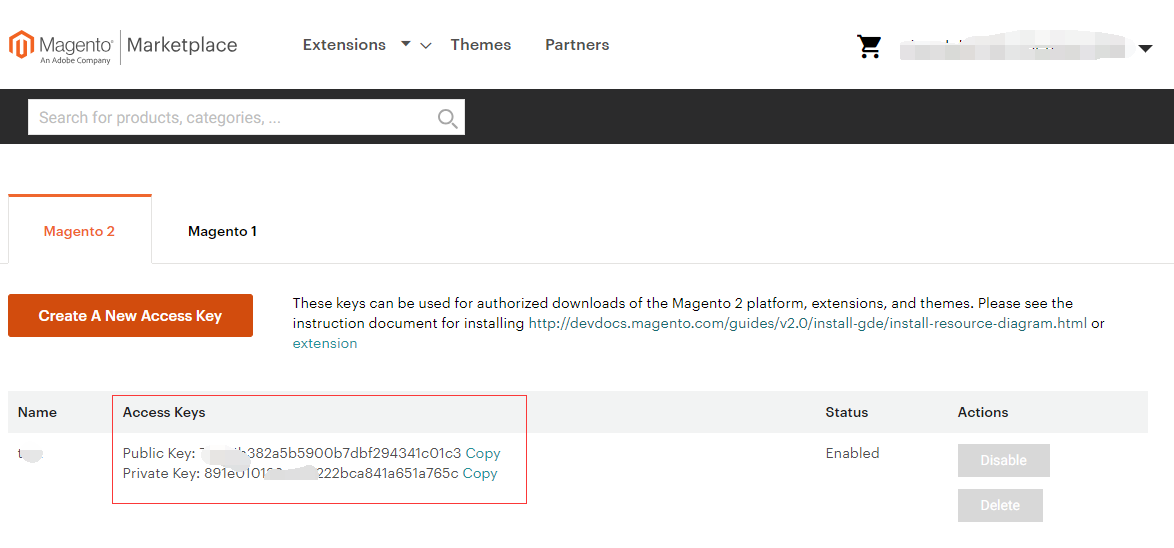
Task: Open the devdocs install-resource-diagram link
Action: coord(808,323)
